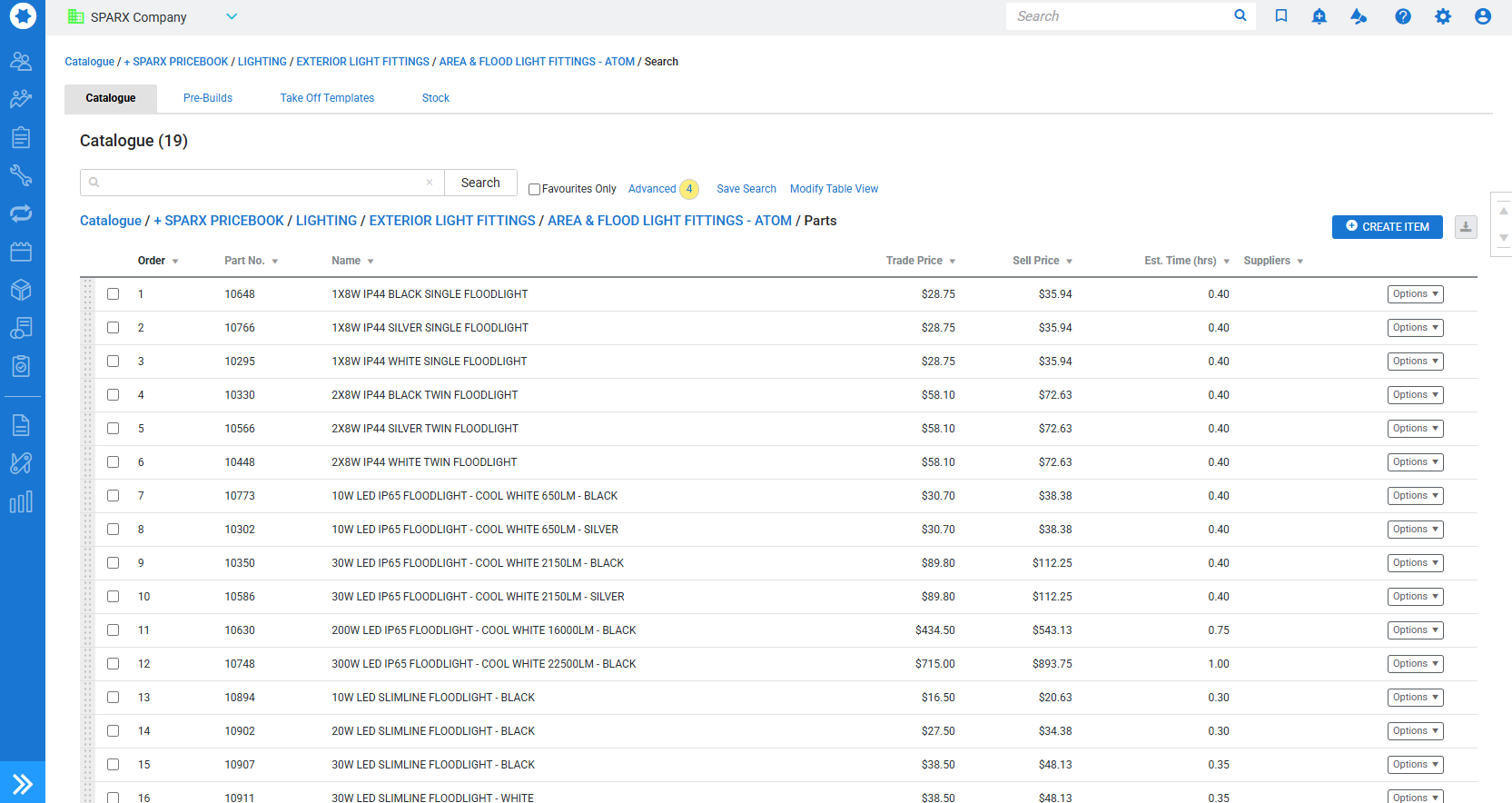Click the user profile icon
Image resolution: width=1512 pixels, height=803 pixels.
click(x=1482, y=16)
